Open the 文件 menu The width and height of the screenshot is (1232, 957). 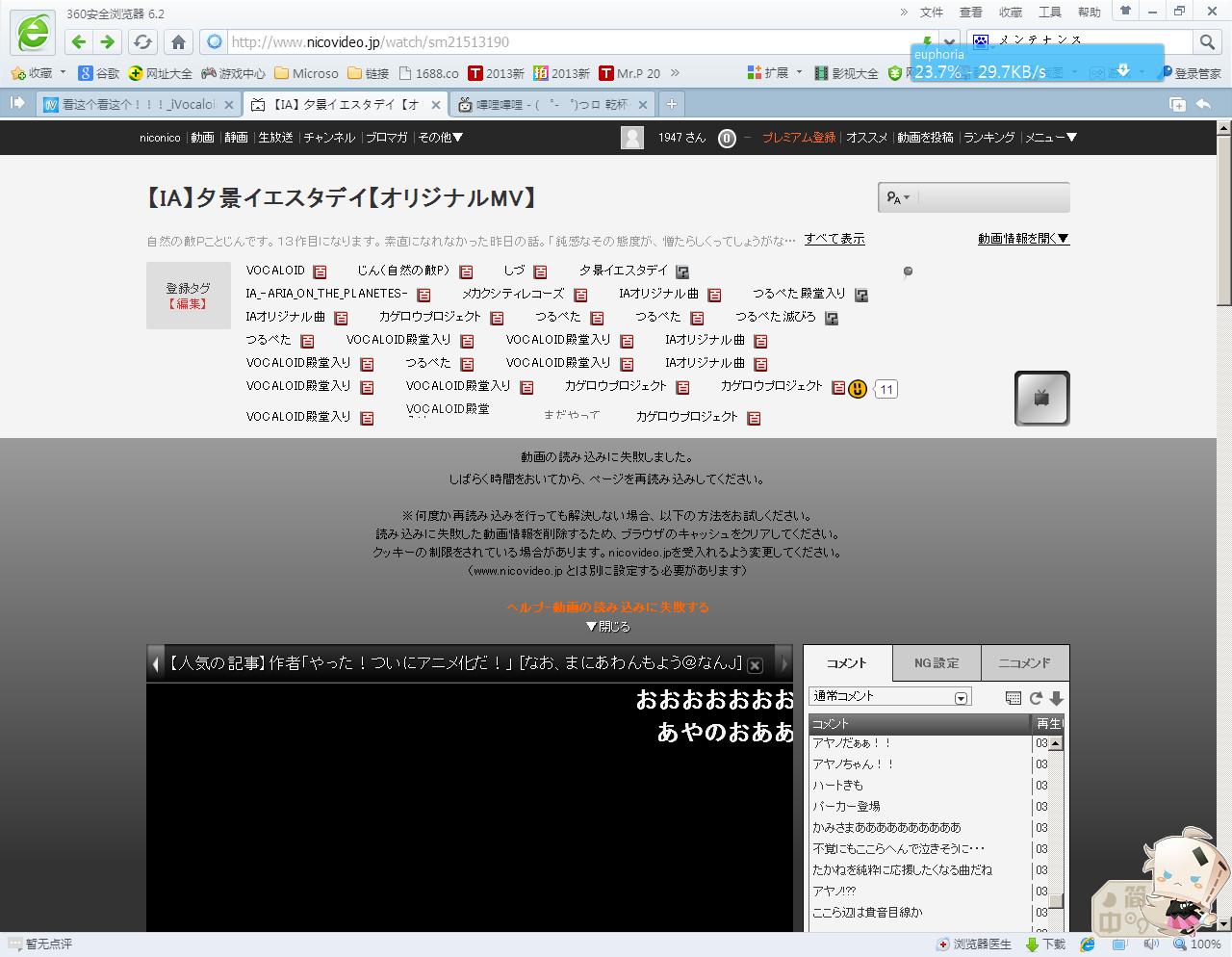point(932,13)
